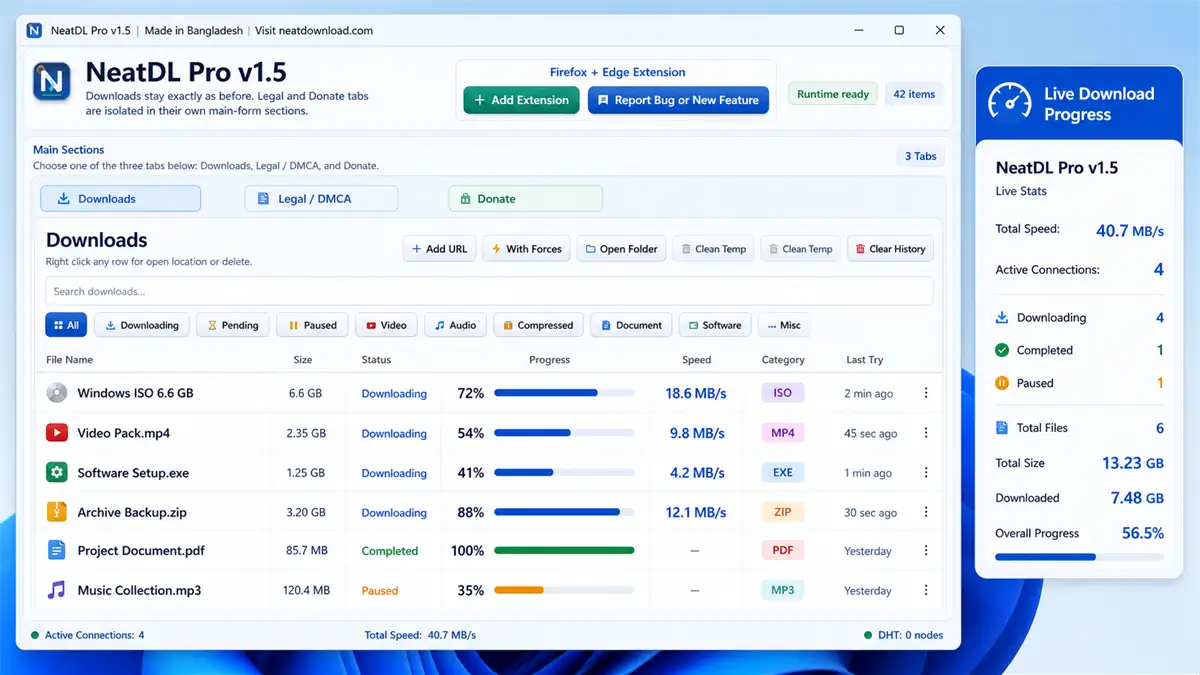1200x675 pixels.
Task: Click the Search downloads input field
Action: (x=489, y=291)
